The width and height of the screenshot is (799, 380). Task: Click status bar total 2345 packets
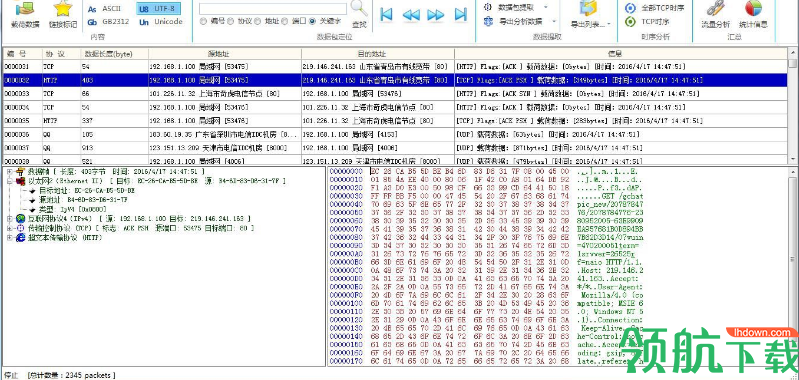click(x=71, y=375)
